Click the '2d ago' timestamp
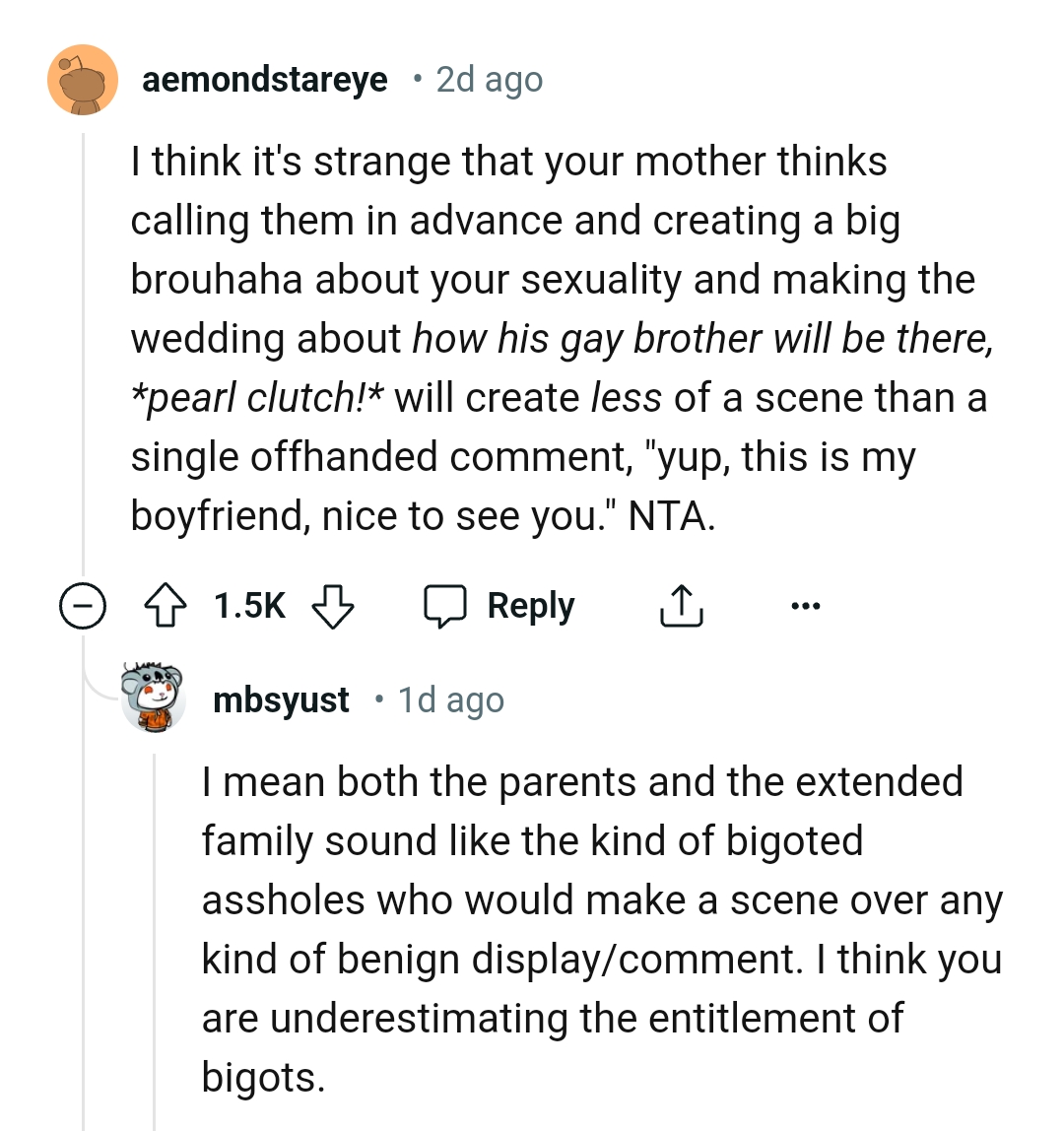Screen dimensions: 1064x1131 [489, 80]
